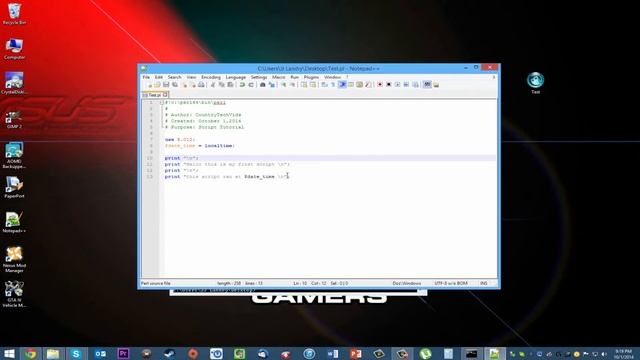640x360 pixels.
Task: Click the Save All toolbar icon
Action: pos(175,85)
